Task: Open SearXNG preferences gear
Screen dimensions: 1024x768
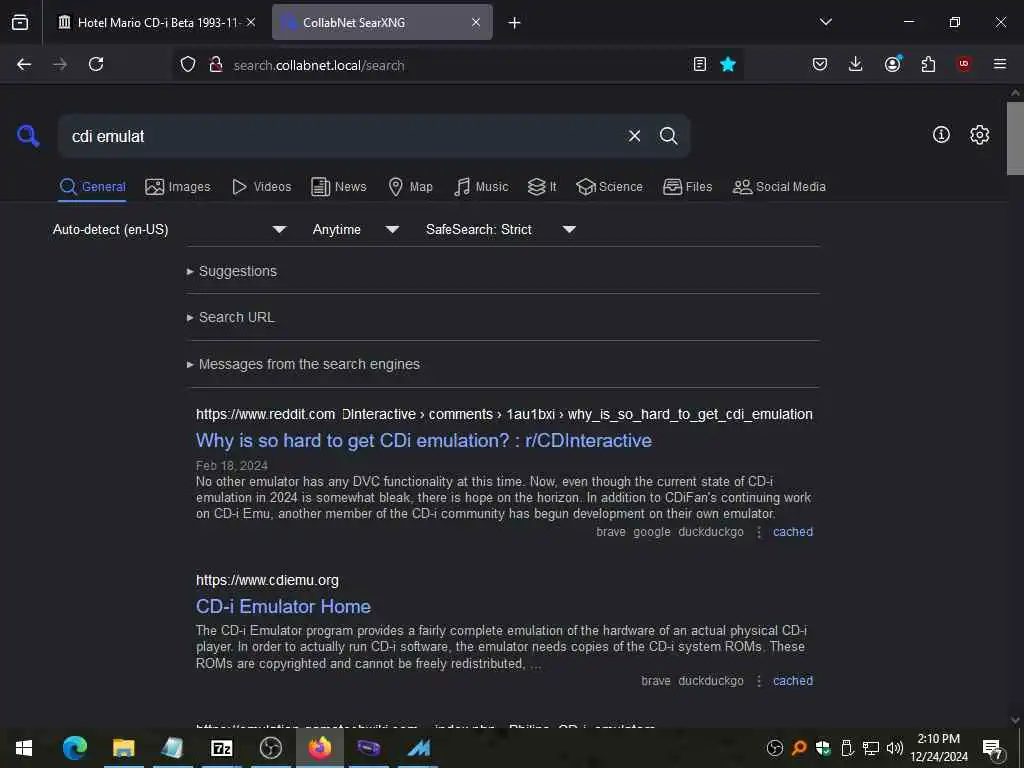Action: [x=980, y=135]
